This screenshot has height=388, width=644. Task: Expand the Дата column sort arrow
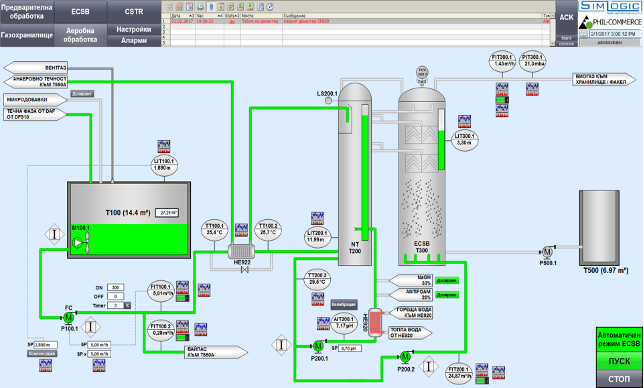point(191,16)
